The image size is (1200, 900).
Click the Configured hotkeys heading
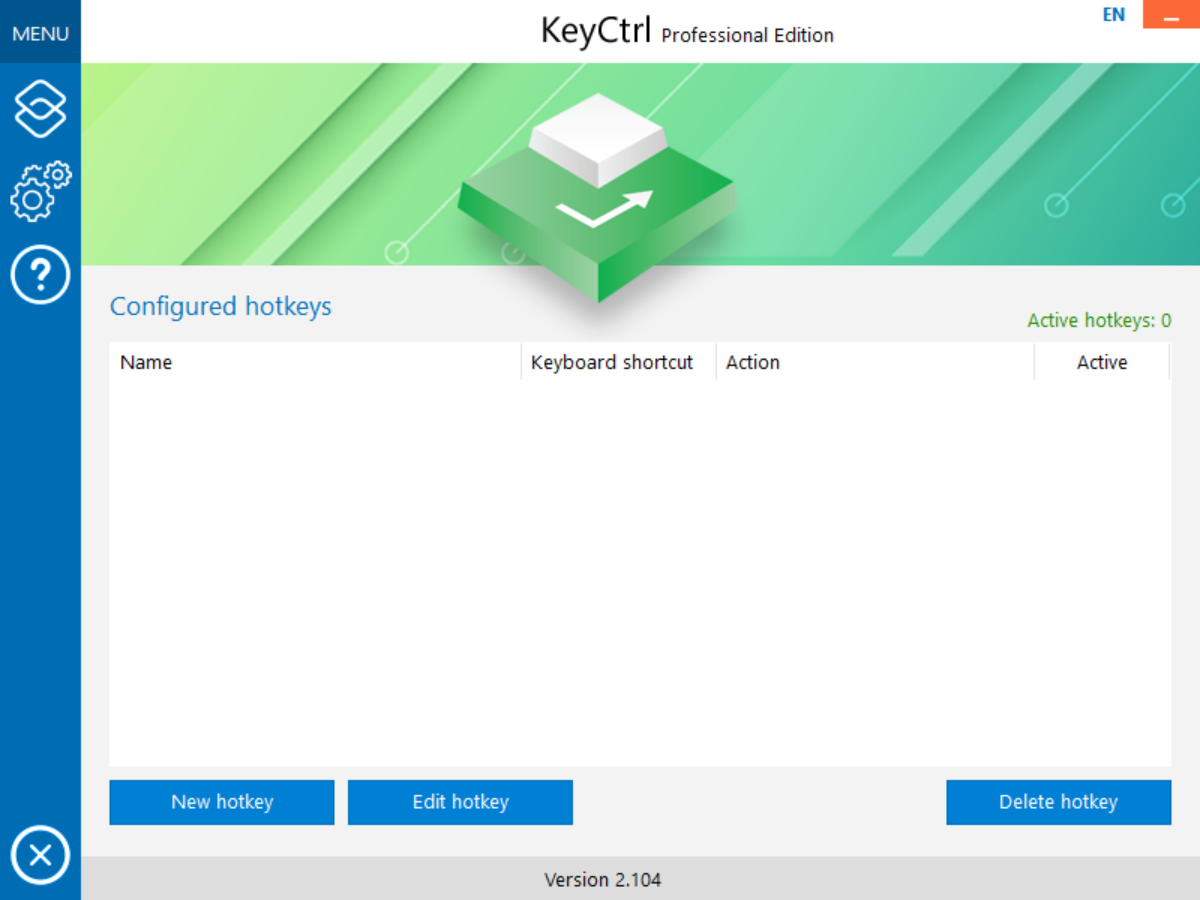point(220,307)
